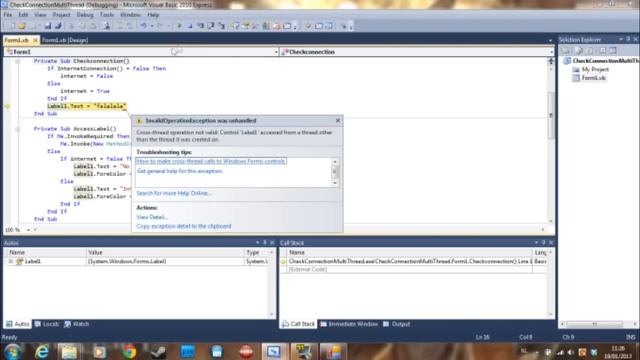
Task: Click View Designer icon in Solution Explorer
Action: click(x=613, y=50)
